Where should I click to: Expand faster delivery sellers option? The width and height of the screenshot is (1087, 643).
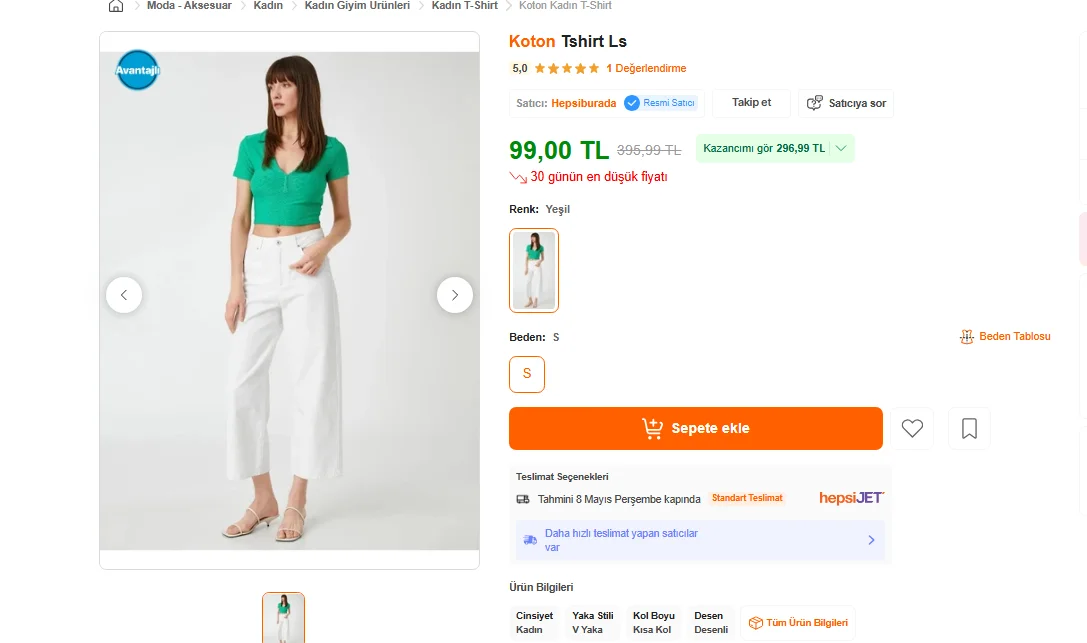click(x=699, y=540)
